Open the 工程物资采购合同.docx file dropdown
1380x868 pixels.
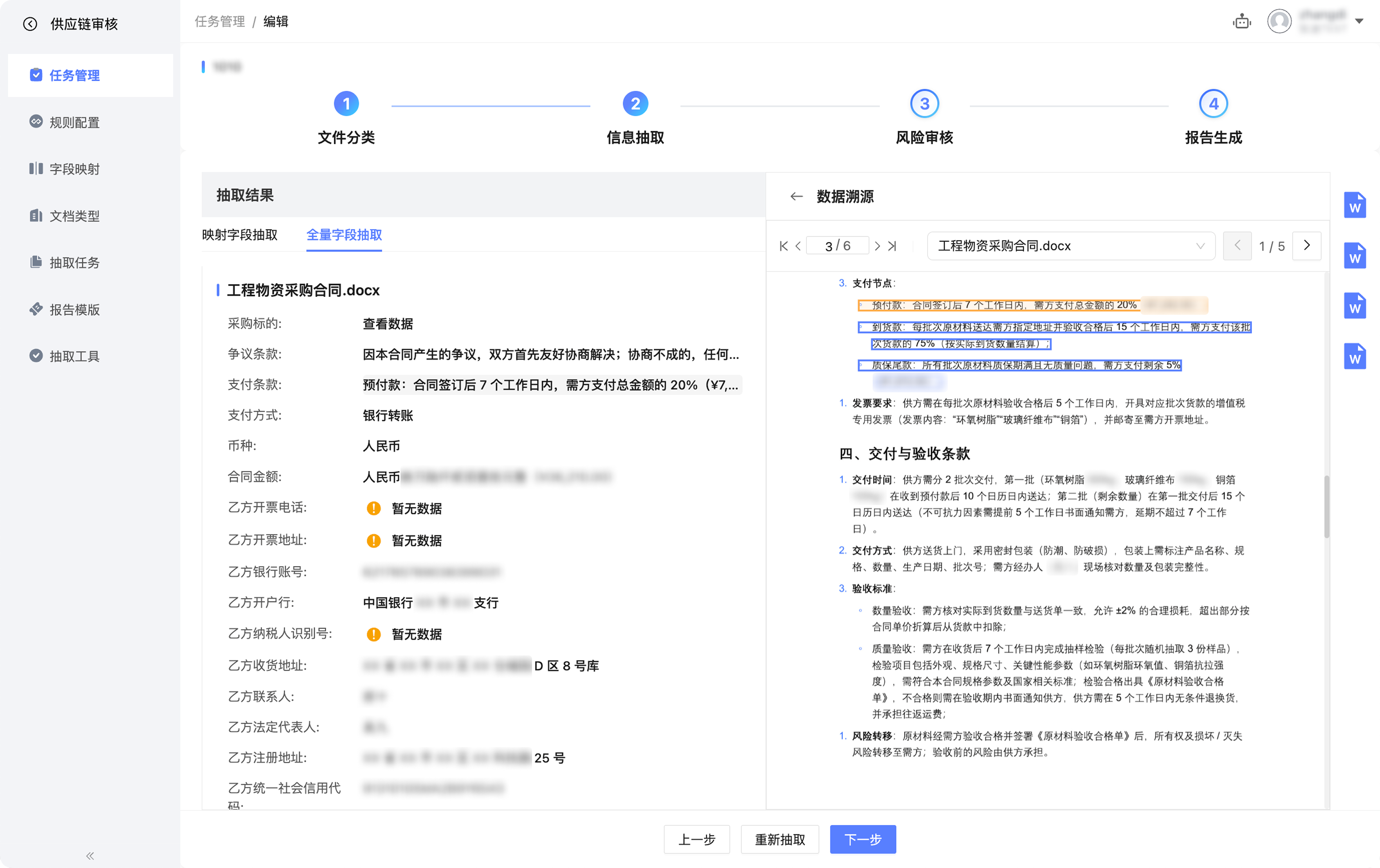click(1071, 245)
